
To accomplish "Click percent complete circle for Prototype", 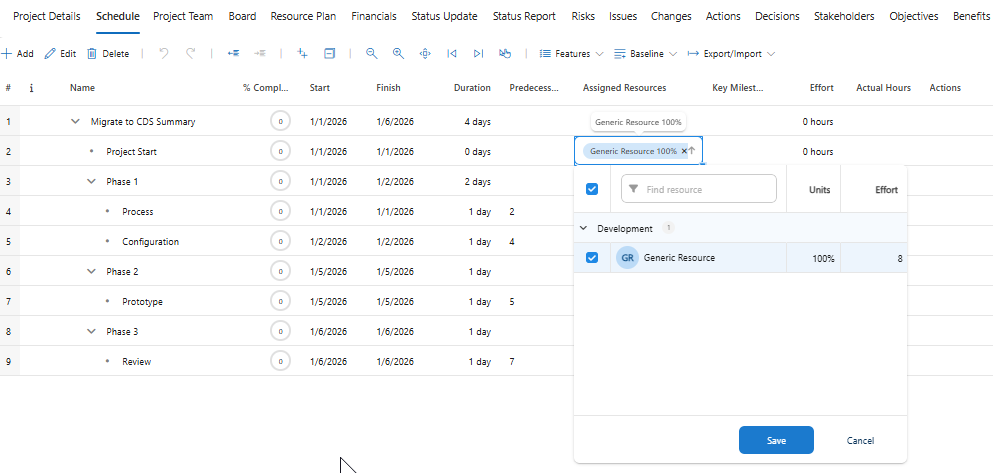I will click(281, 301).
